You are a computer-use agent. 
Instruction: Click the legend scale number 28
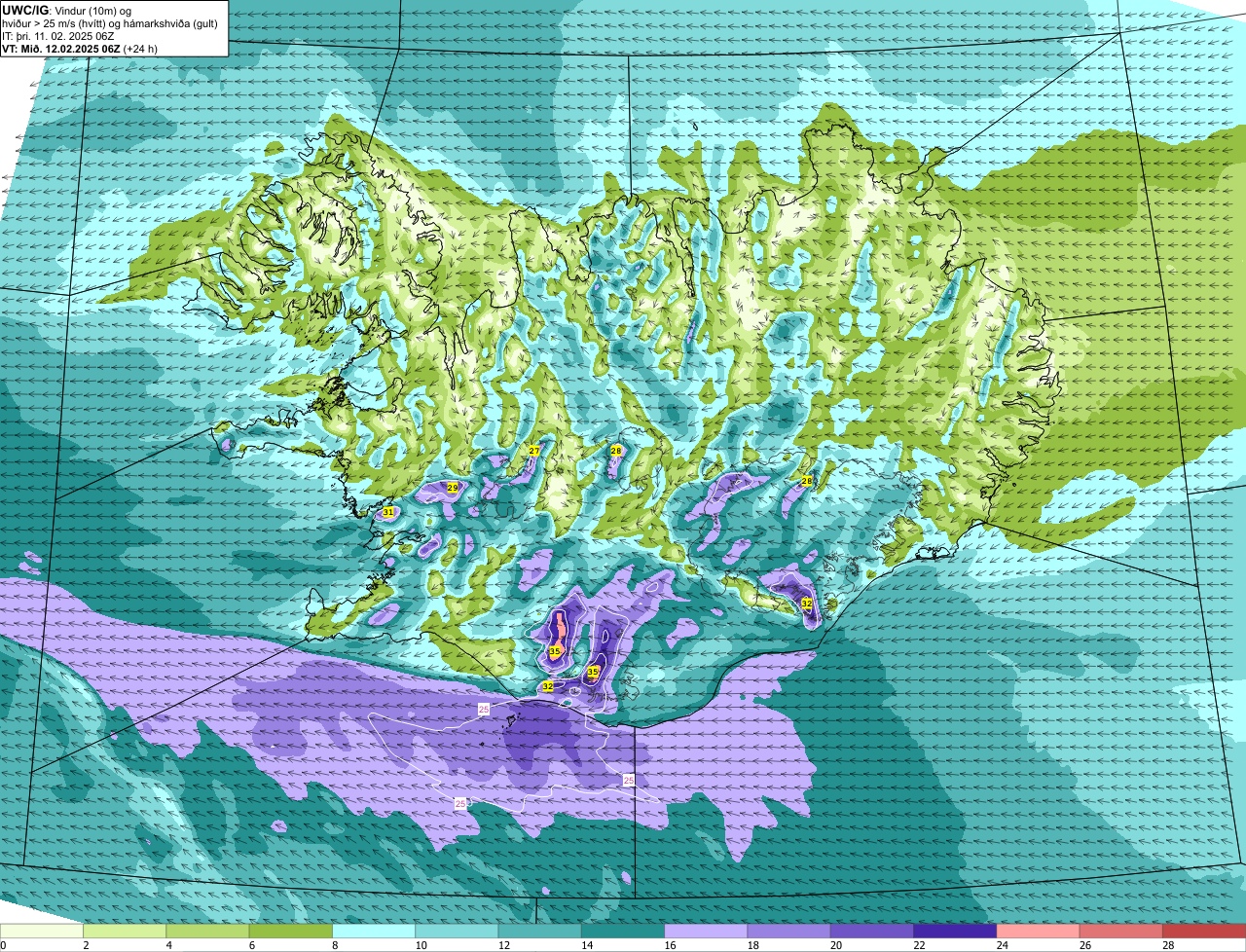1168,945
